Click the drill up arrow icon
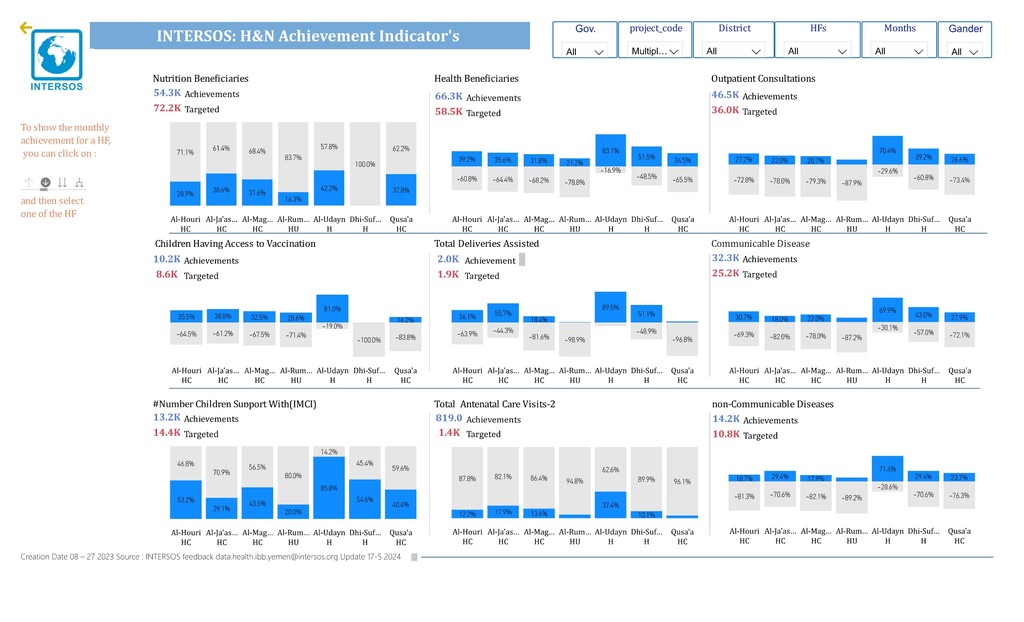Viewport: 1024px width, 622px height. (28, 182)
